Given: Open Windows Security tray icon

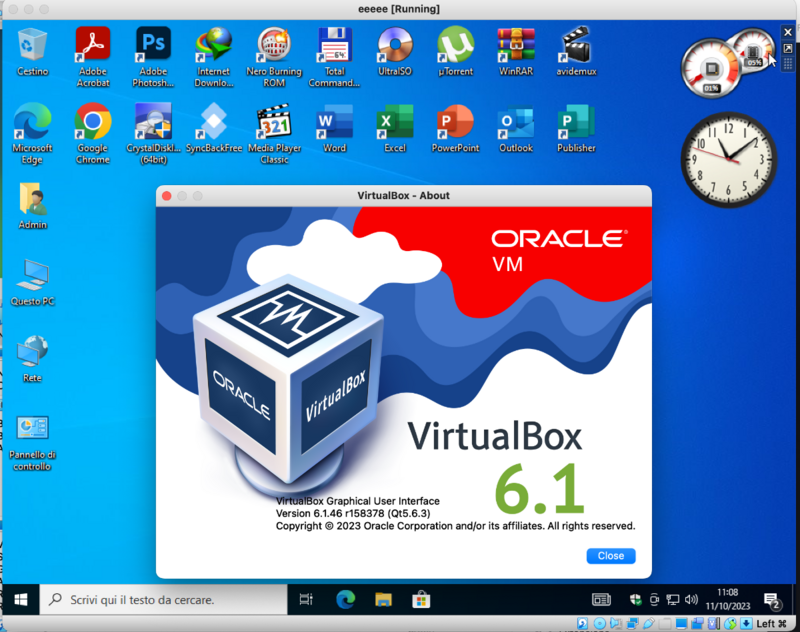Looking at the screenshot, I should pos(635,599).
